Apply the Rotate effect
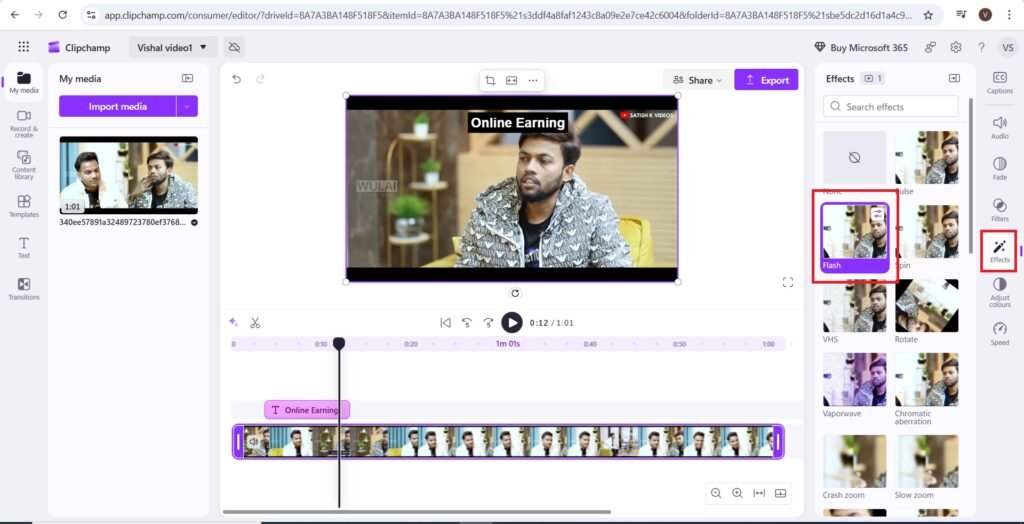 coord(927,306)
